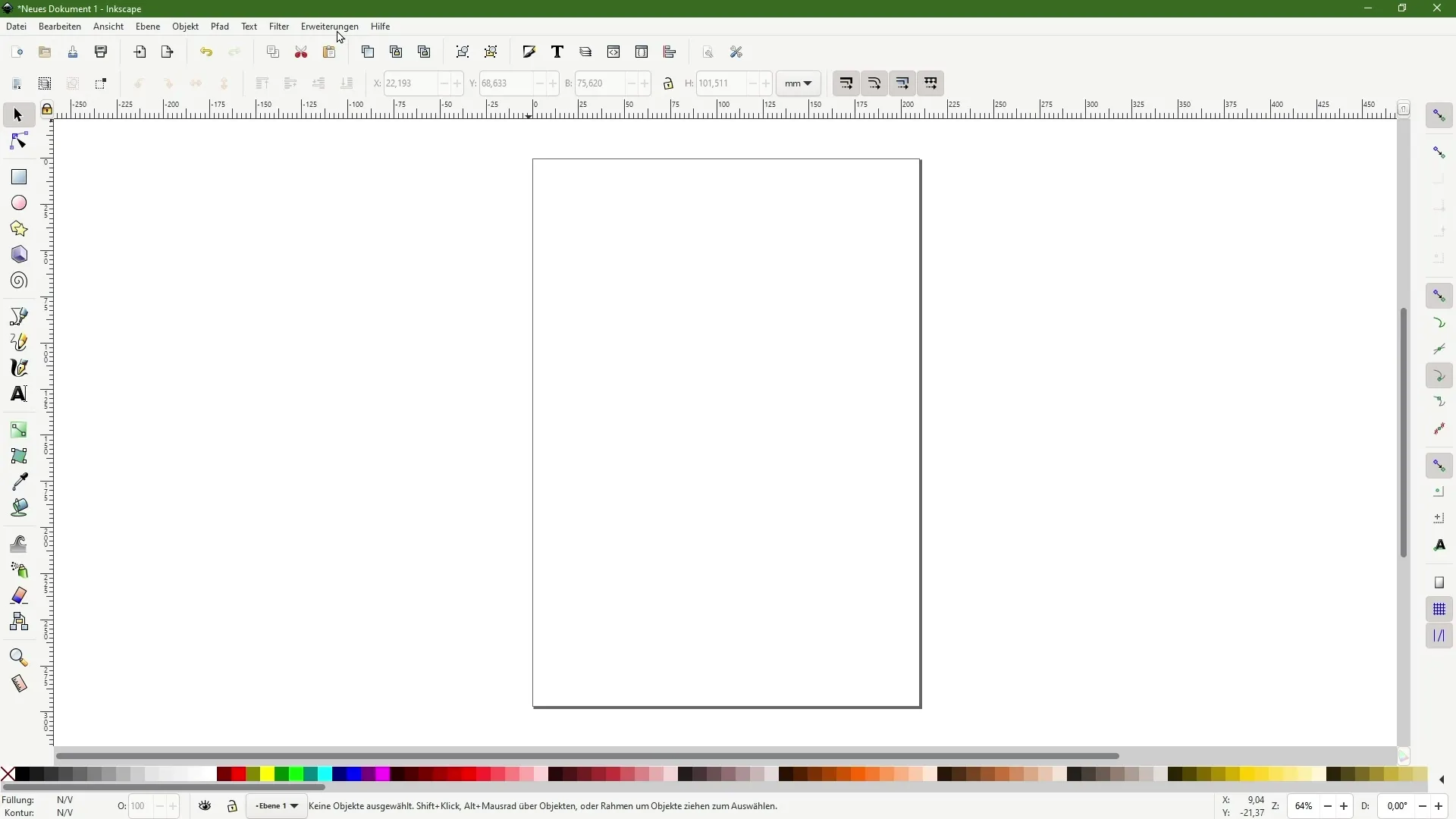Activate the tweak tool
The image size is (1456, 819).
click(x=18, y=544)
